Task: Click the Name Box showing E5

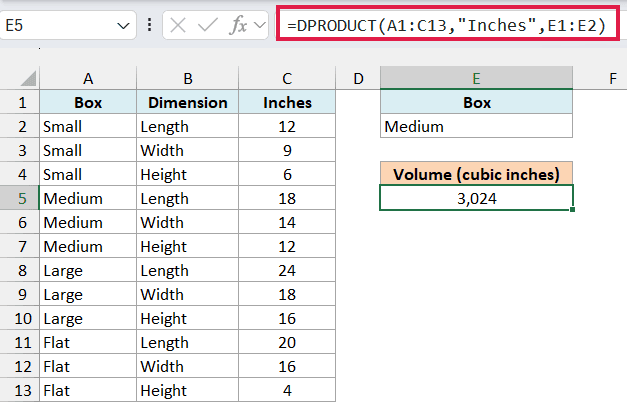Action: point(67,26)
